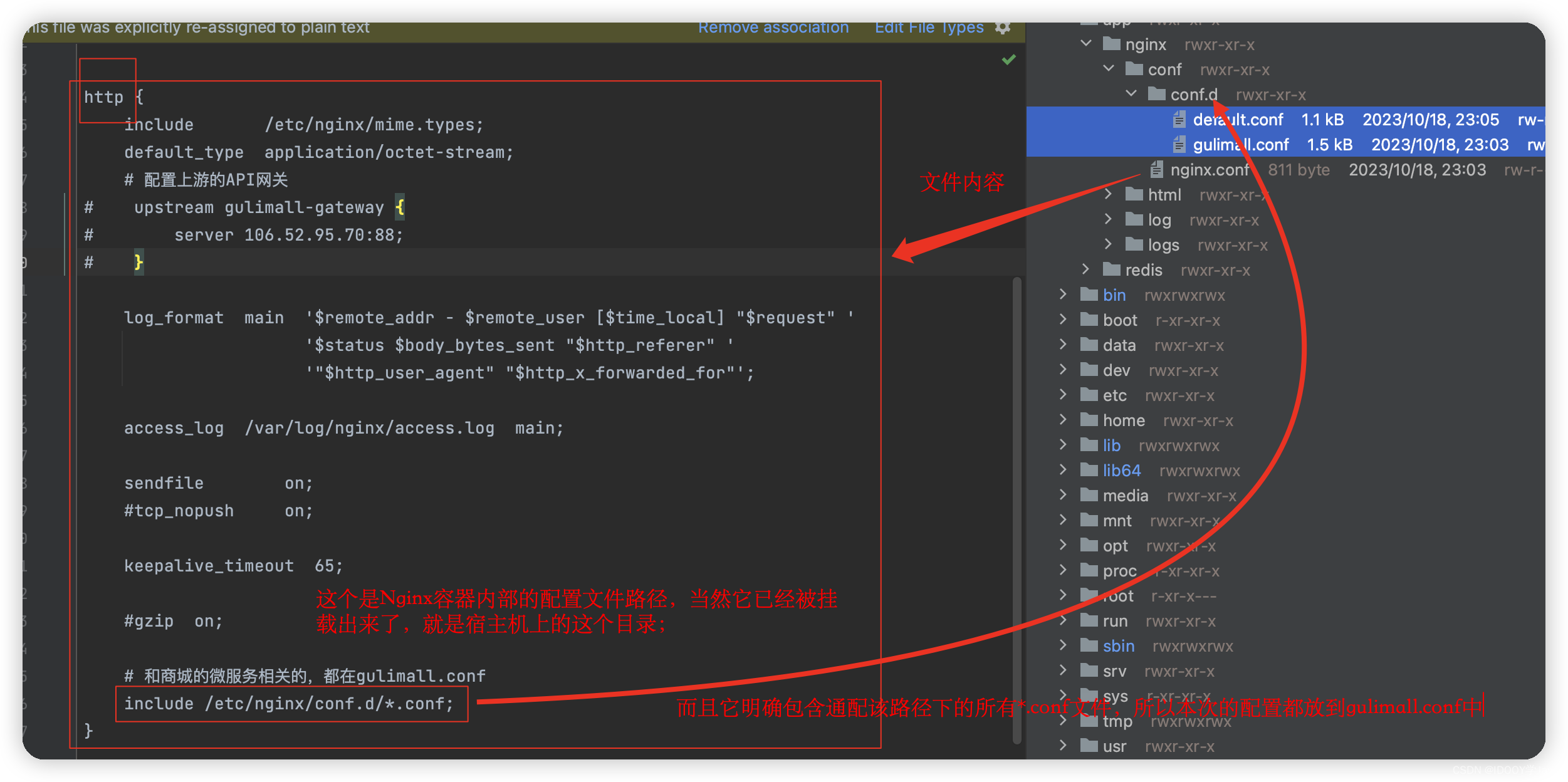Click the dev folder icon
Image resolution: width=1568 pixels, height=782 pixels.
(1089, 370)
